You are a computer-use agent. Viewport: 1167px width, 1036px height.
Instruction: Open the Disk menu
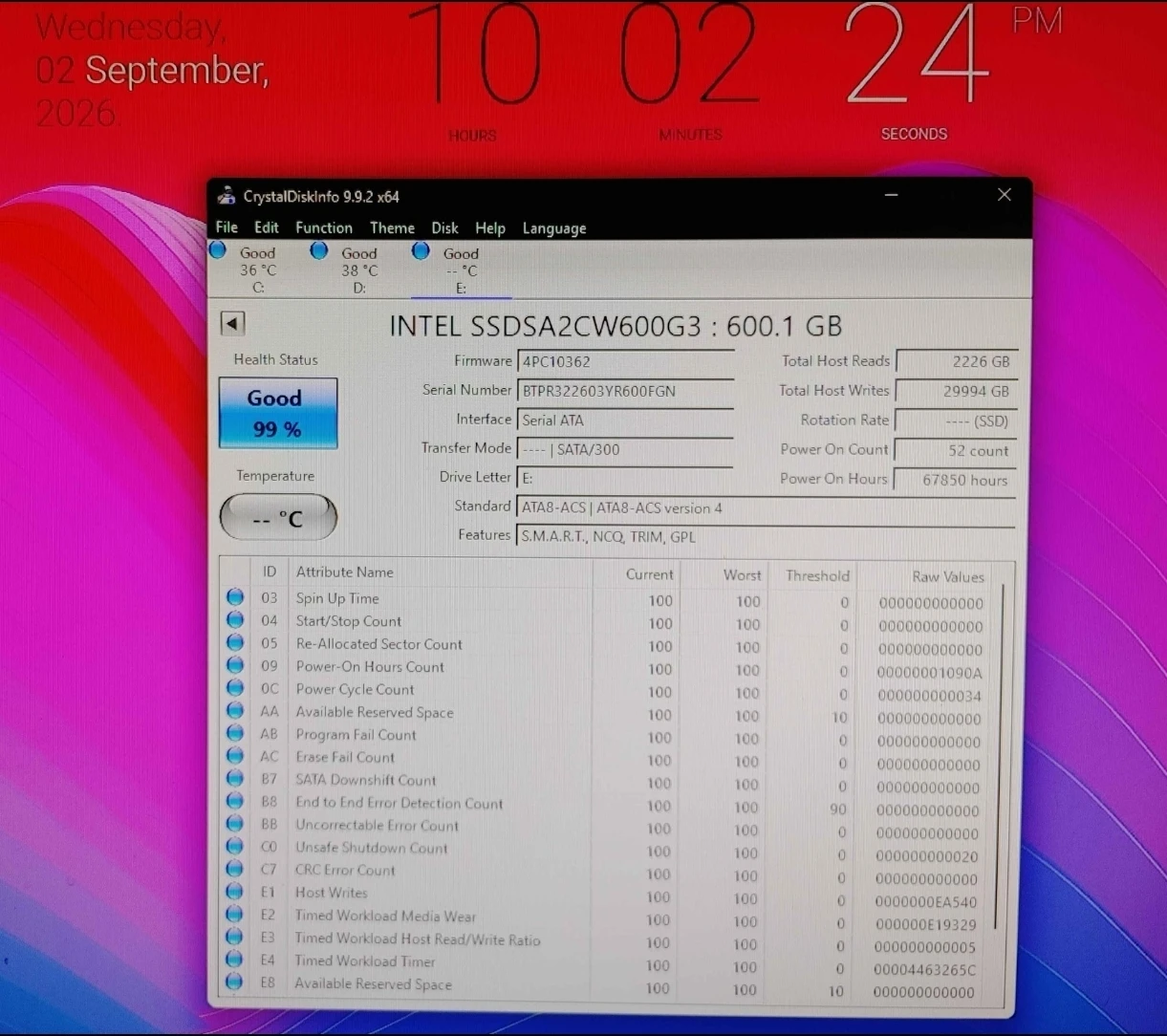[x=444, y=227]
